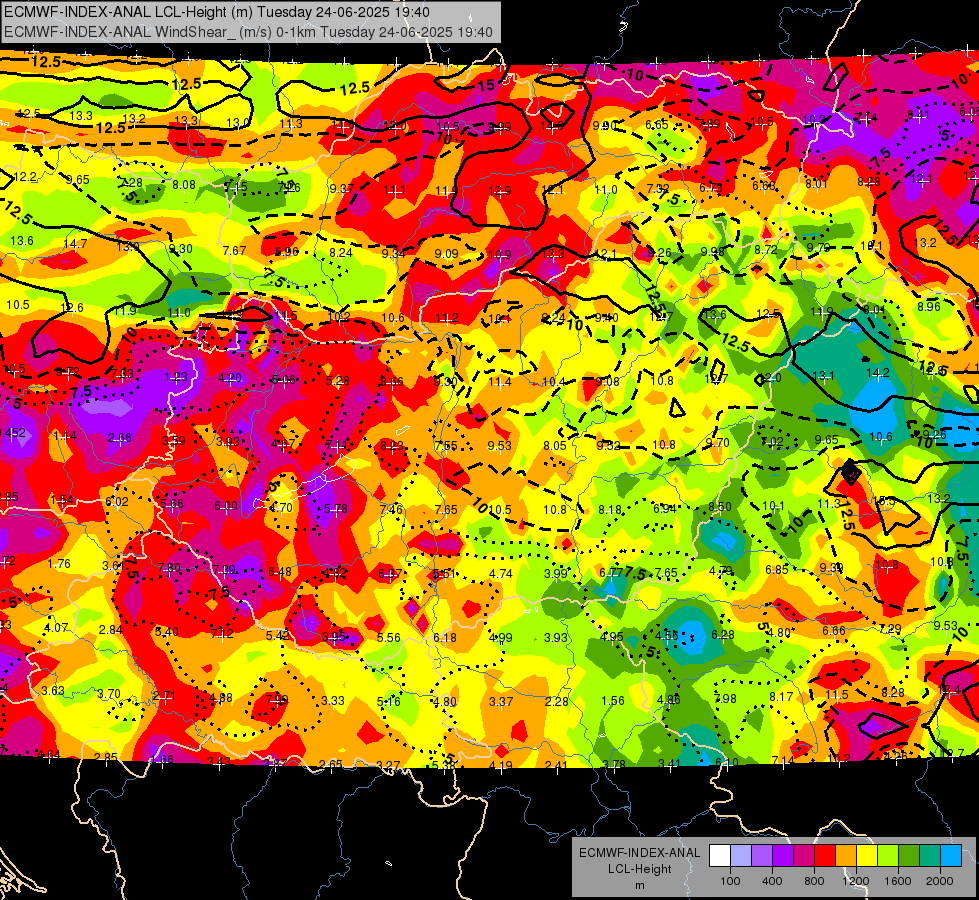Click the wind shear value 0.452
Screen dimensions: 979x900
coord(12,433)
